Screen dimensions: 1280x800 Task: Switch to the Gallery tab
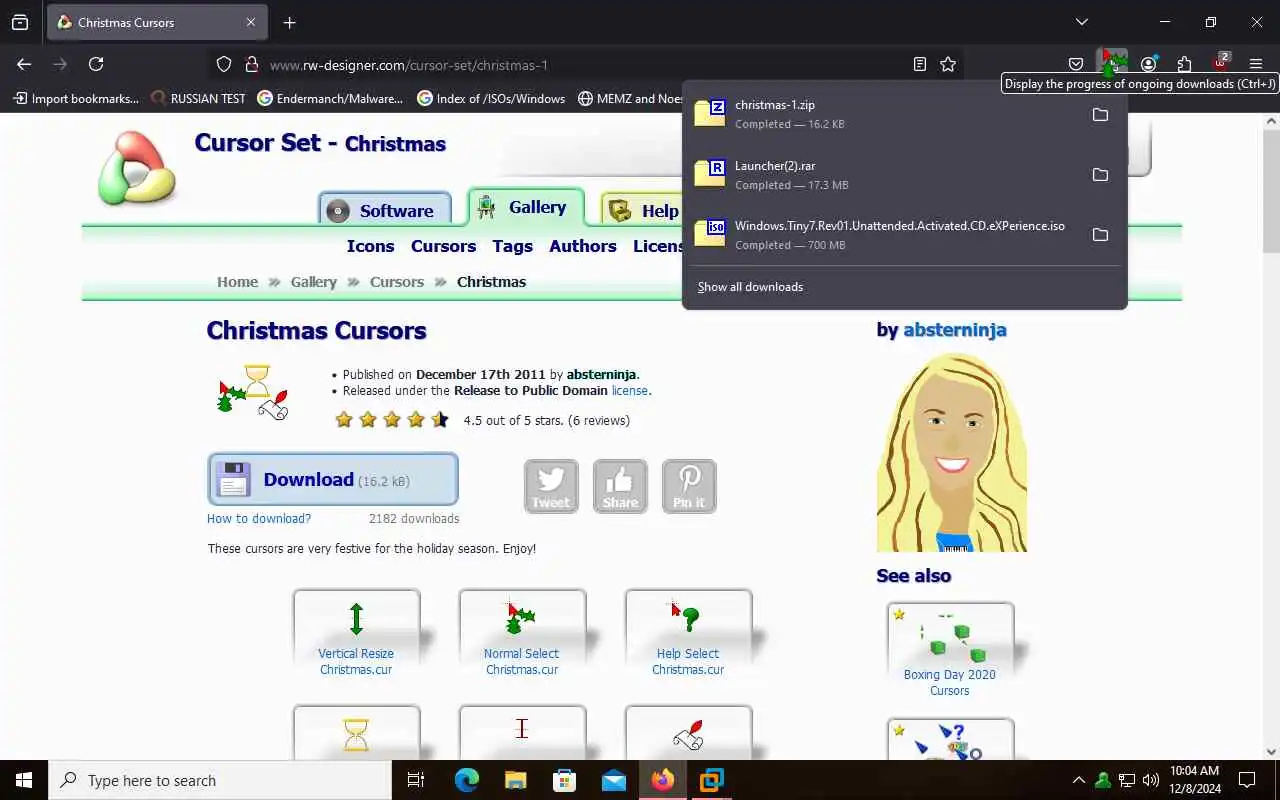(x=525, y=208)
